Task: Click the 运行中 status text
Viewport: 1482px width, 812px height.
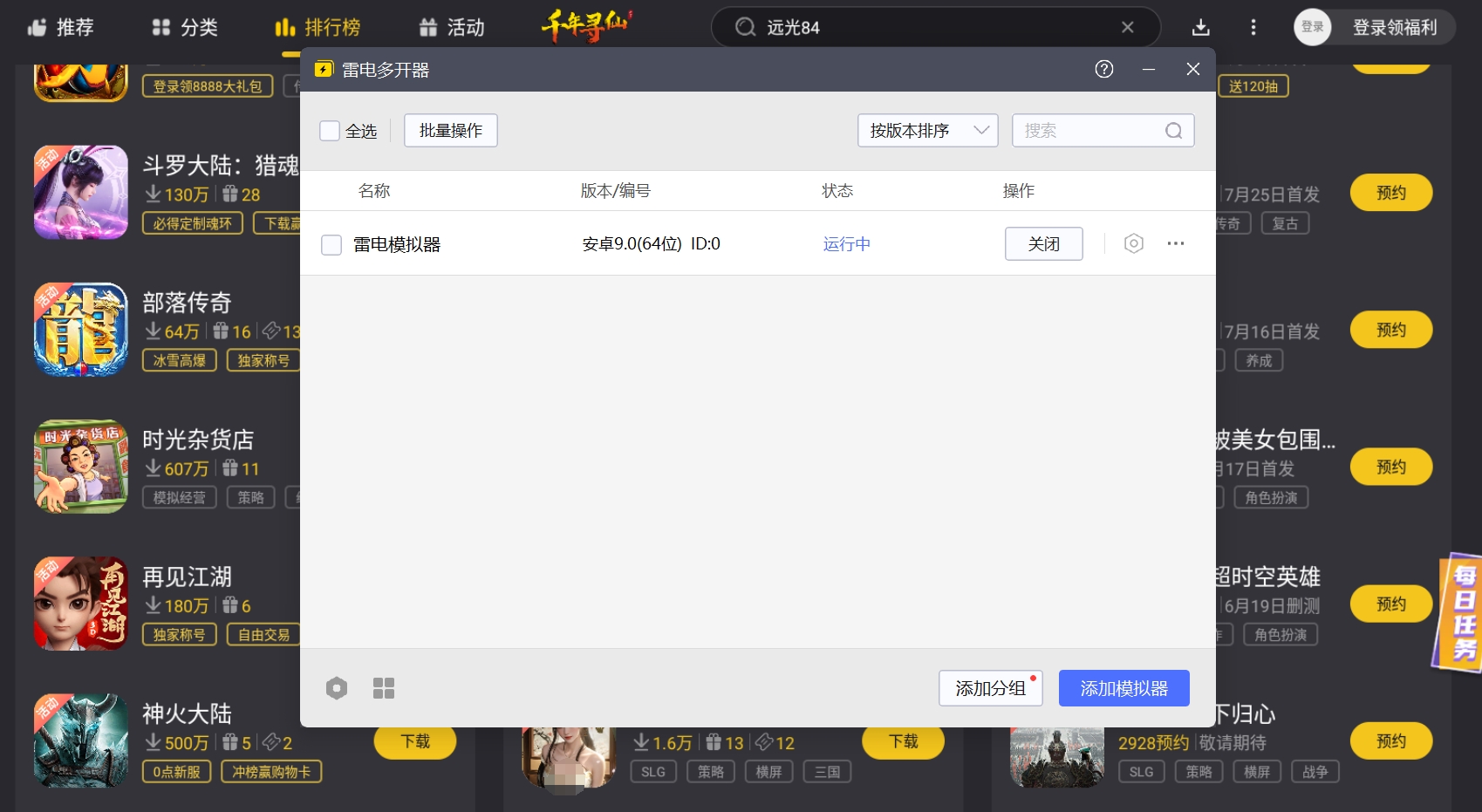Action: pyautogui.click(x=847, y=244)
